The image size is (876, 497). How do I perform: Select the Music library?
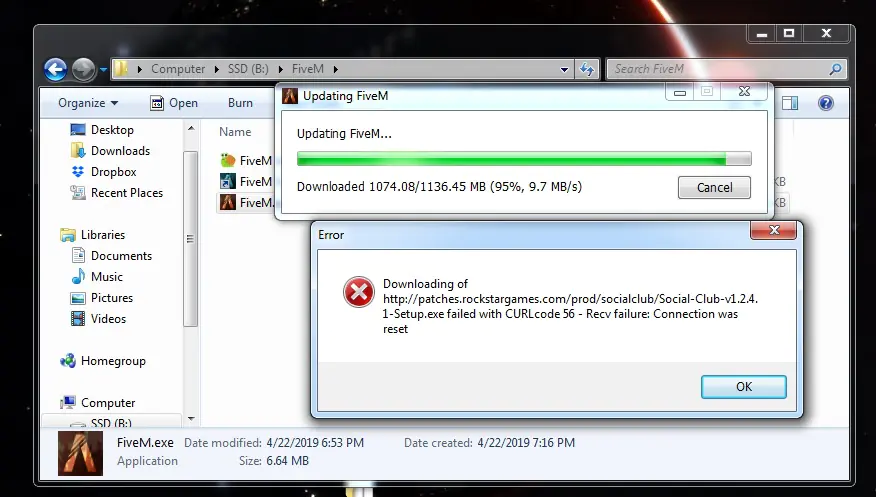tap(106, 277)
